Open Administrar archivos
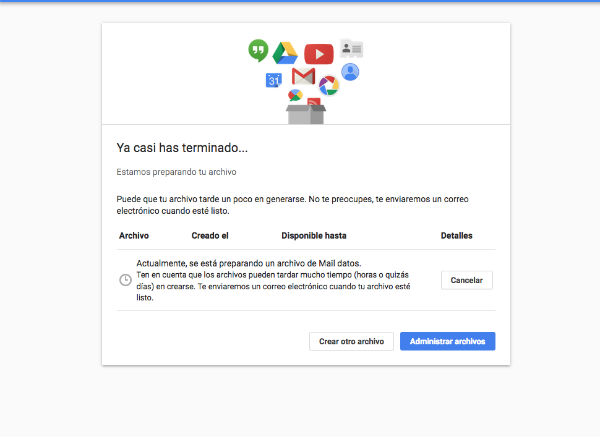The width and height of the screenshot is (600, 437). coord(447,341)
